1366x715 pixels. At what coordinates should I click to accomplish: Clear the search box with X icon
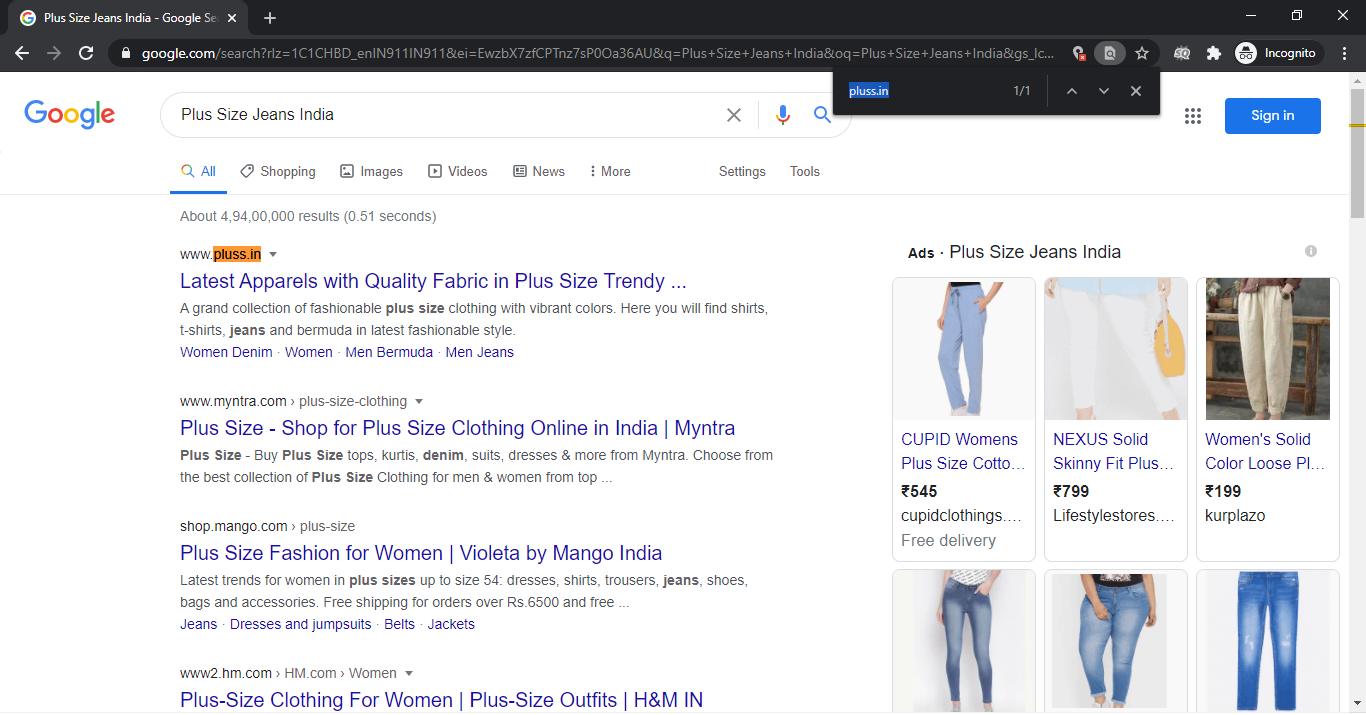click(x=733, y=115)
